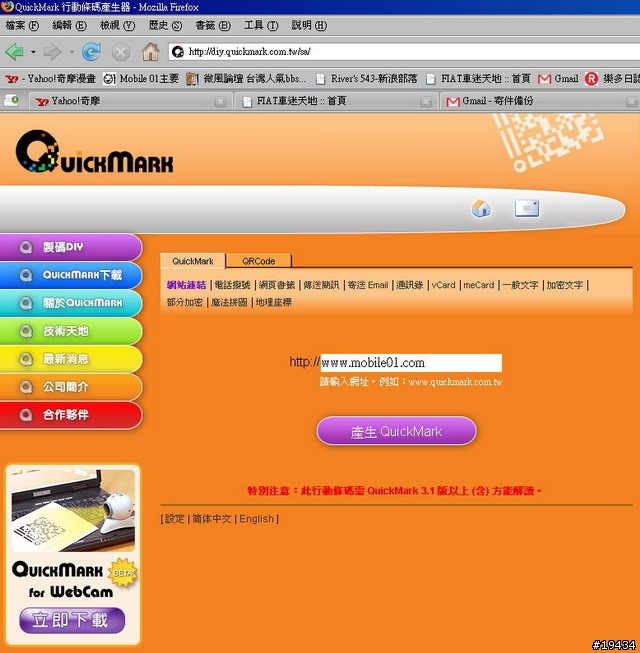This screenshot has width=640, height=653.
Task: Choose meCard code type
Action: click(478, 285)
